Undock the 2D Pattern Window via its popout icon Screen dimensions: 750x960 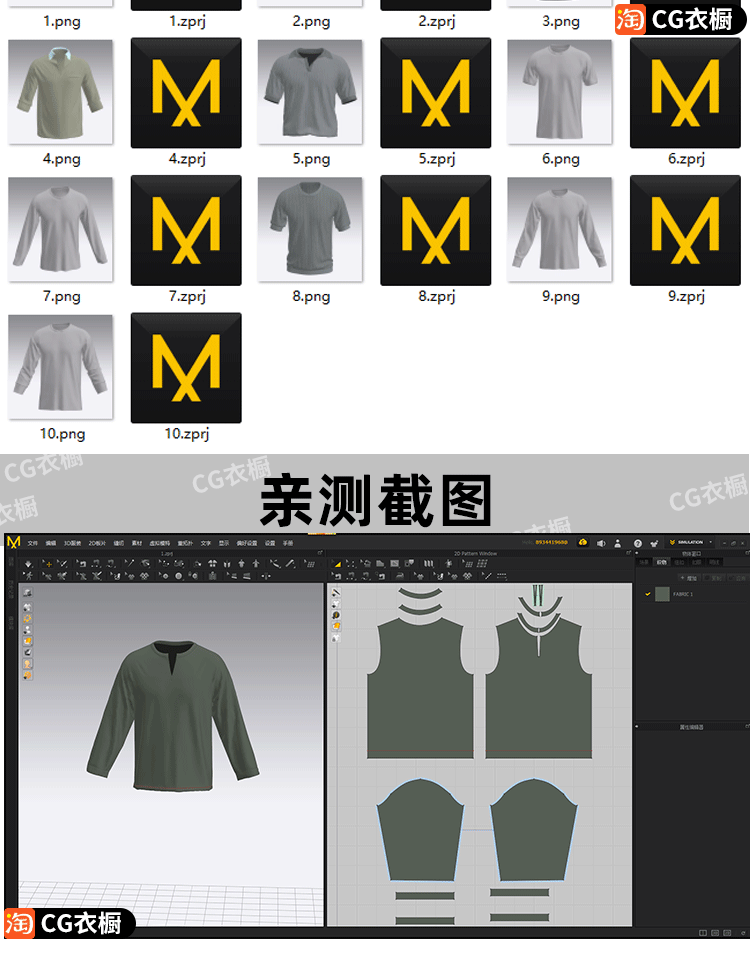point(628,553)
